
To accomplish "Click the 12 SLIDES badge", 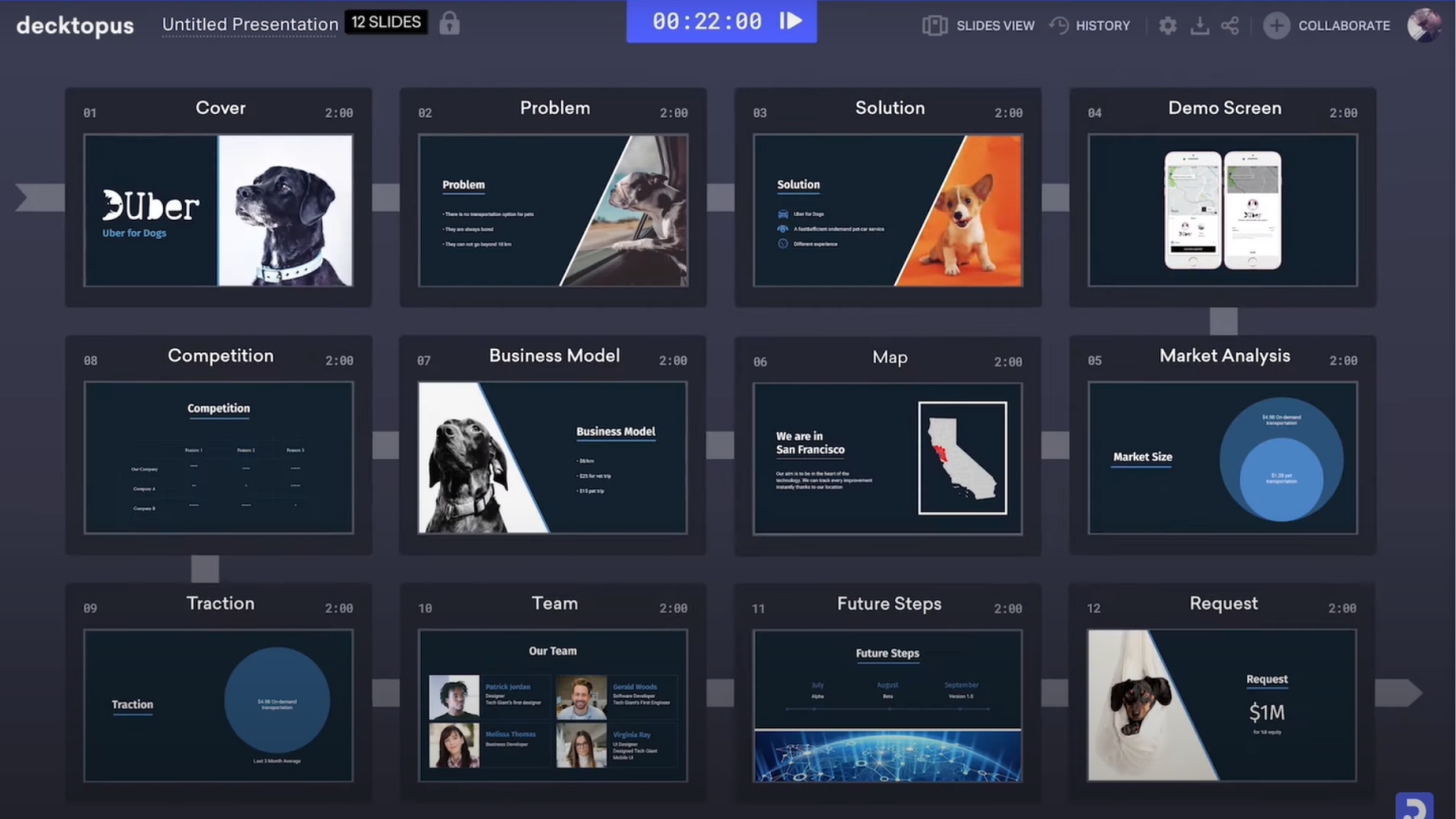I will tap(386, 21).
